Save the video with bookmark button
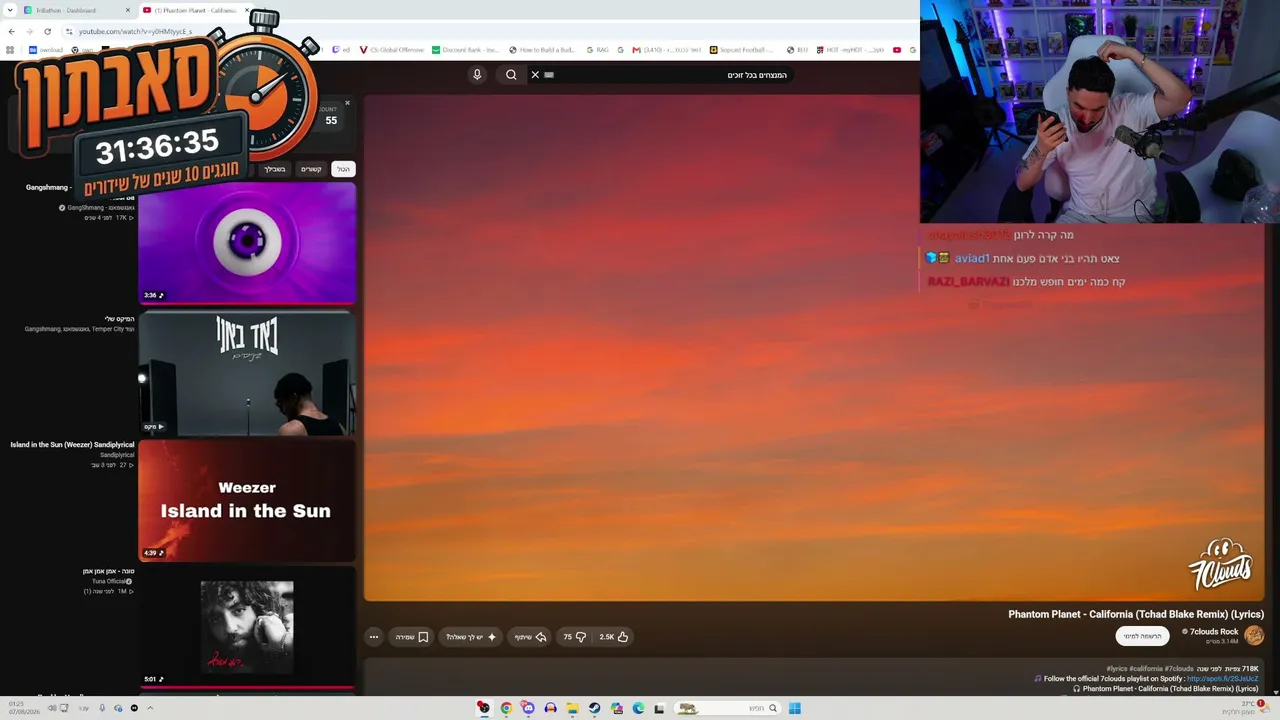The image size is (1280, 720). point(412,637)
